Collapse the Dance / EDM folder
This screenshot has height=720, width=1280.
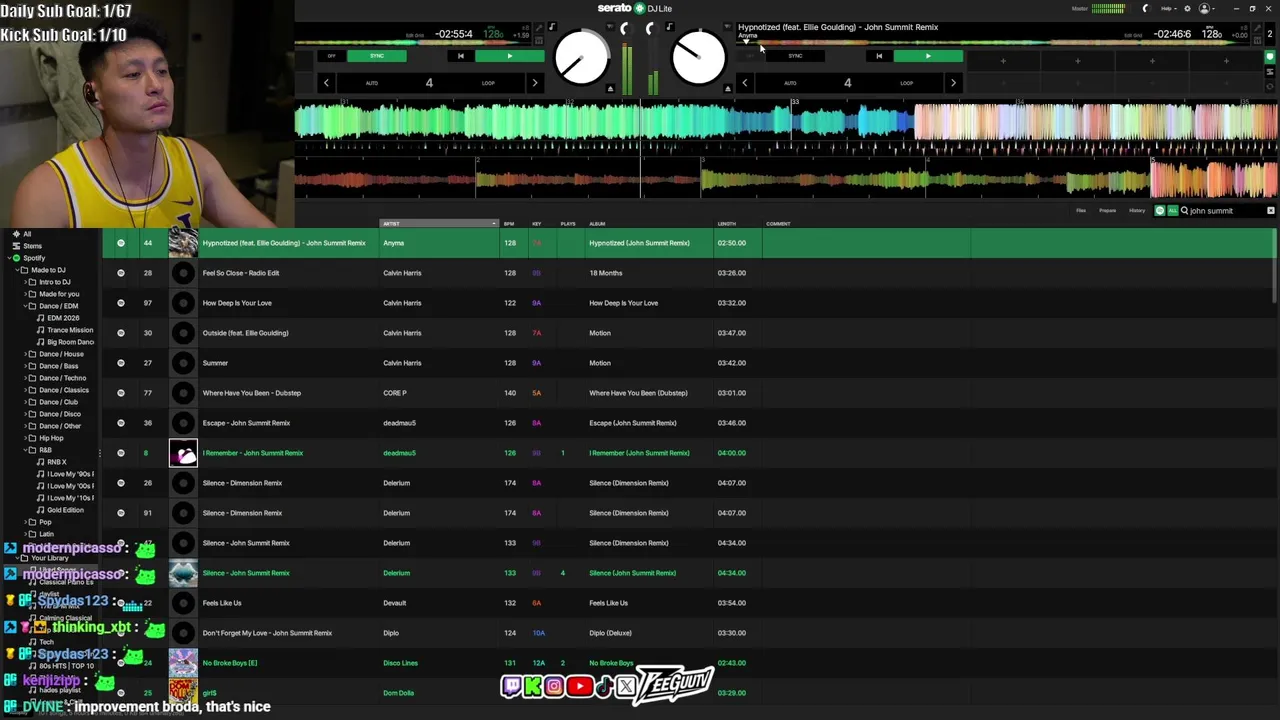27,306
